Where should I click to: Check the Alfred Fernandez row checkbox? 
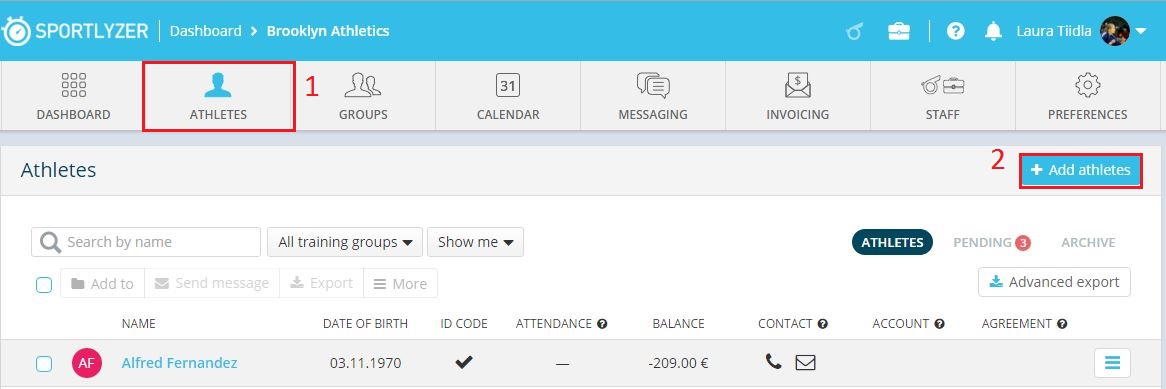coord(44,364)
